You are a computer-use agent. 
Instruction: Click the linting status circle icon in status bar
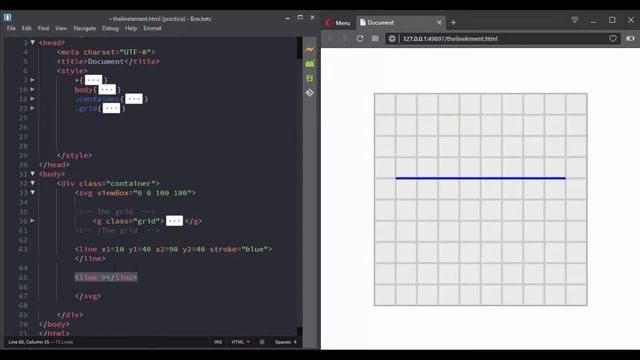click(x=262, y=342)
